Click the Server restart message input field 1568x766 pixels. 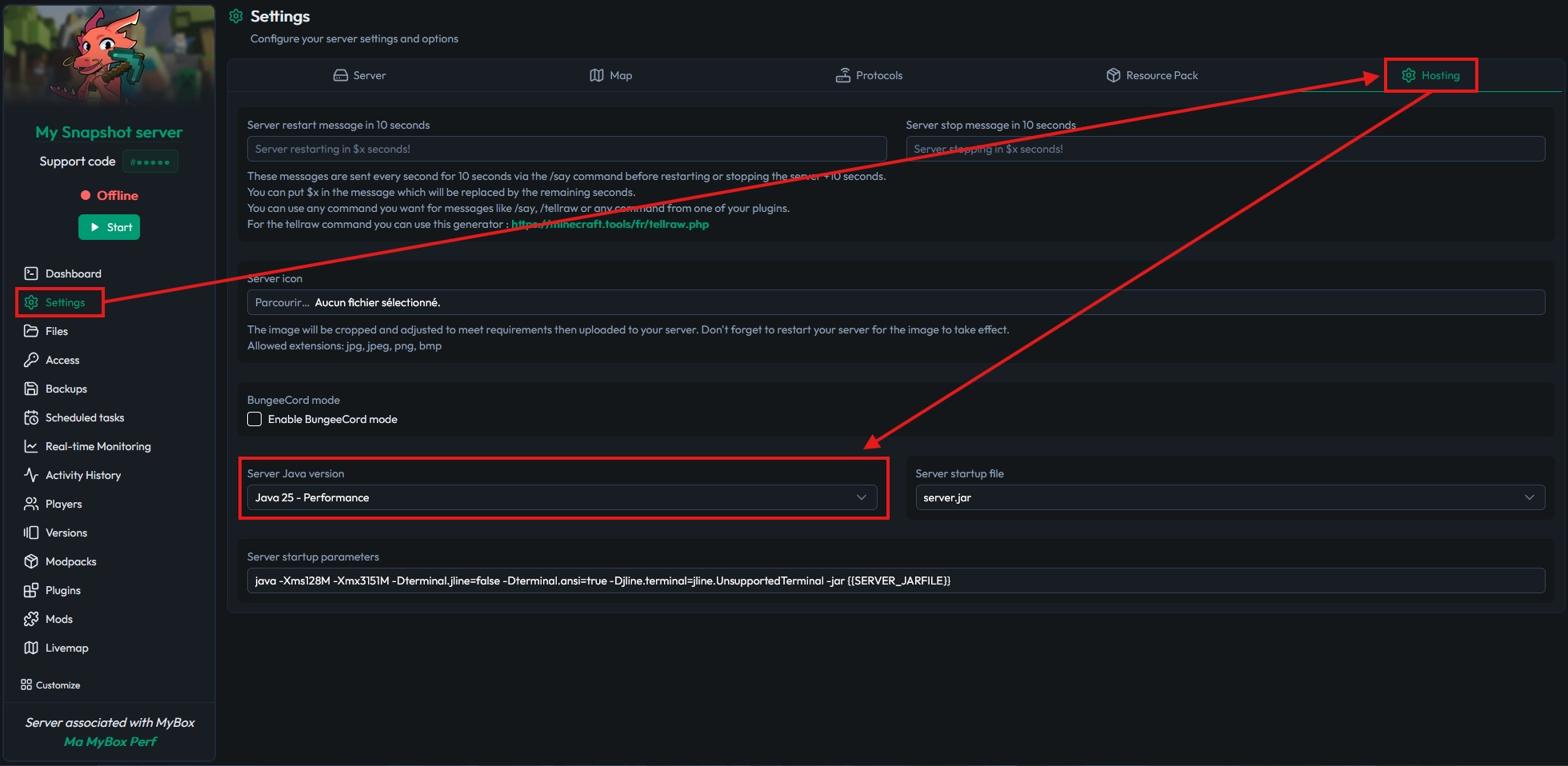tap(566, 149)
